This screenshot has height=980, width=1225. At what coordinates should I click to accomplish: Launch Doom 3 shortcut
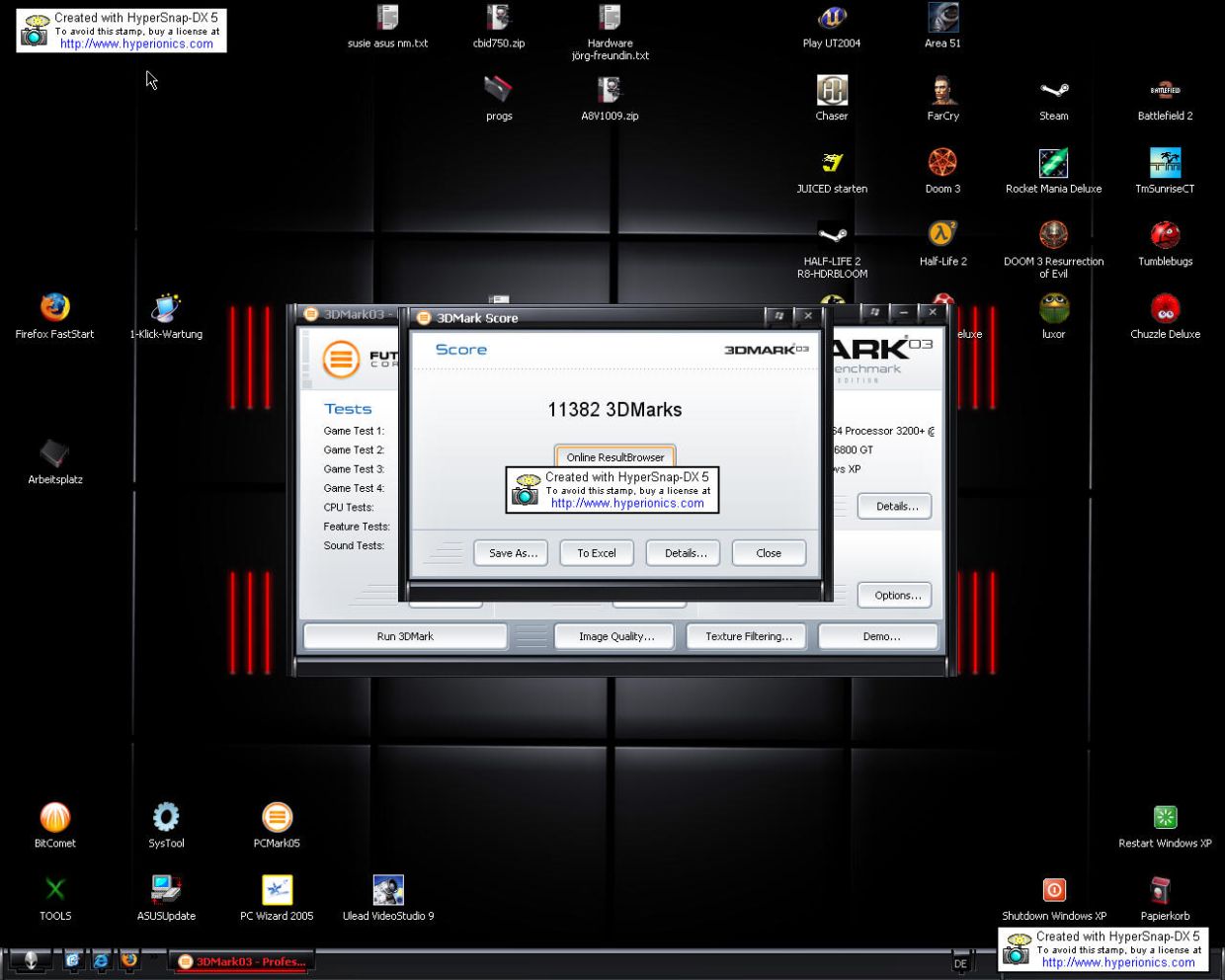(942, 163)
